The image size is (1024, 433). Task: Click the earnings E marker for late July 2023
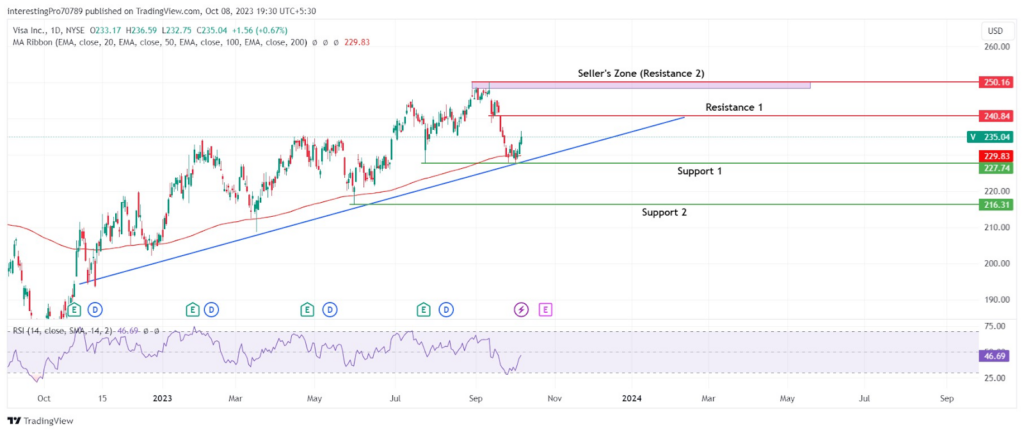424,309
